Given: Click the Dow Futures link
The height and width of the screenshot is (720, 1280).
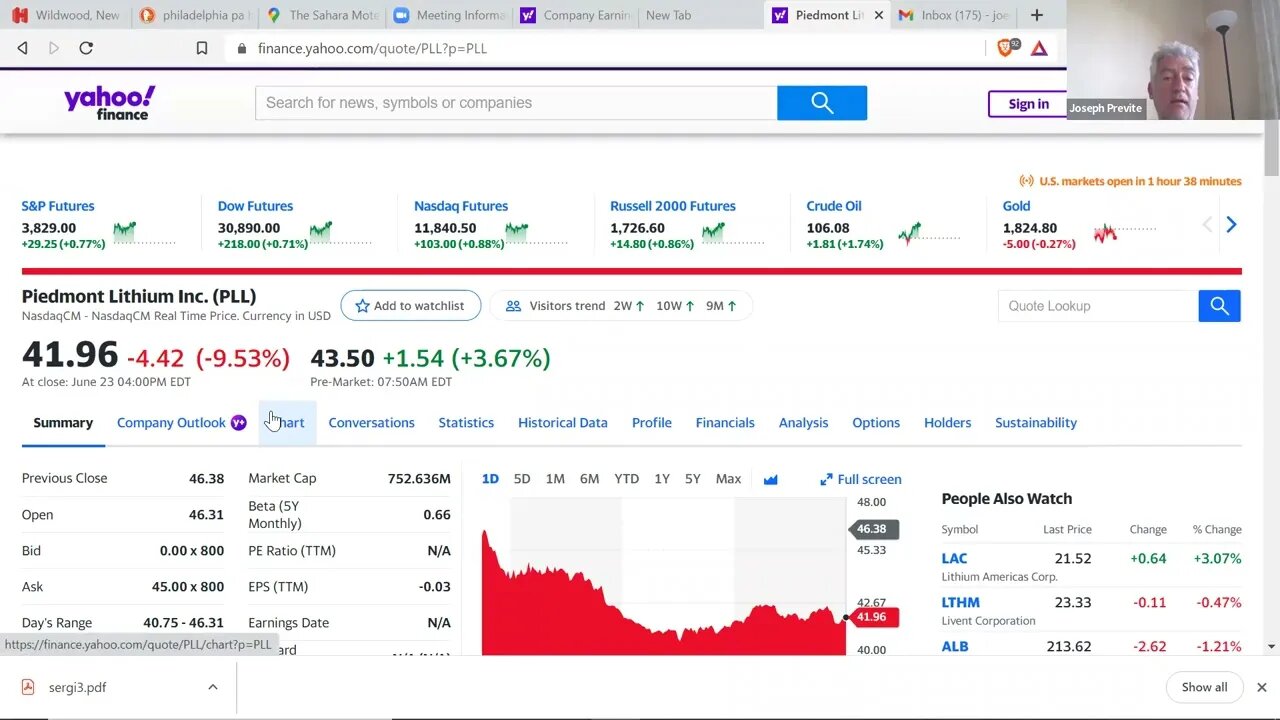Looking at the screenshot, I should pos(255,206).
